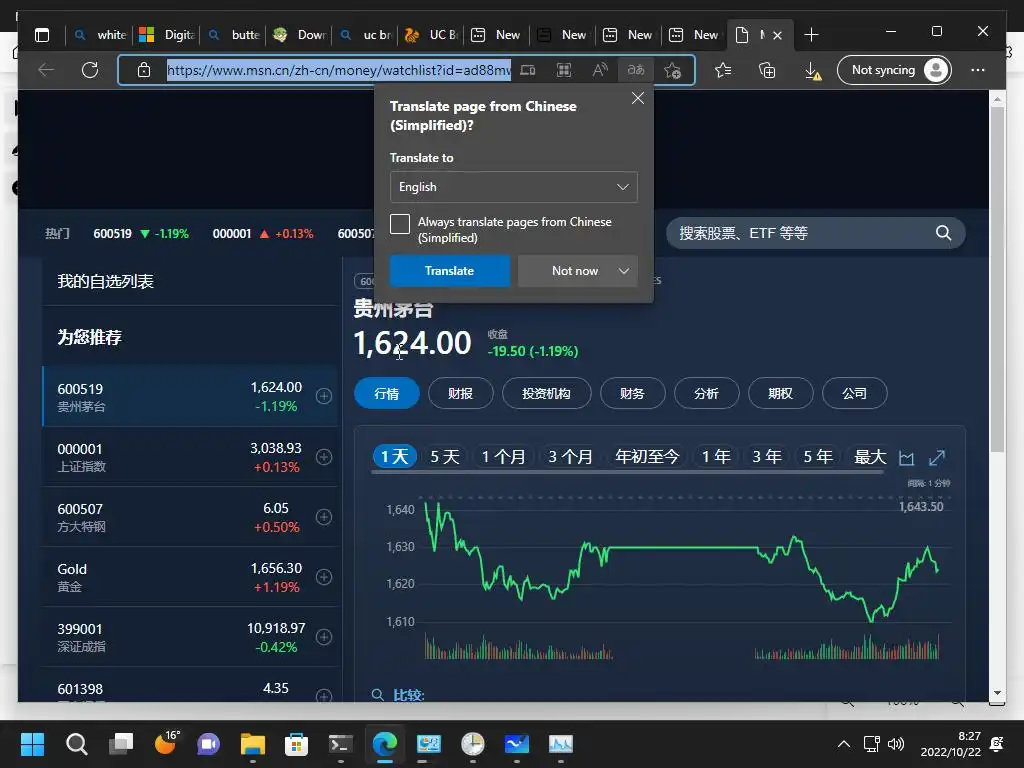Screen dimensions: 1024x768
Task: Select the 5年 chart range
Action: 818,456
